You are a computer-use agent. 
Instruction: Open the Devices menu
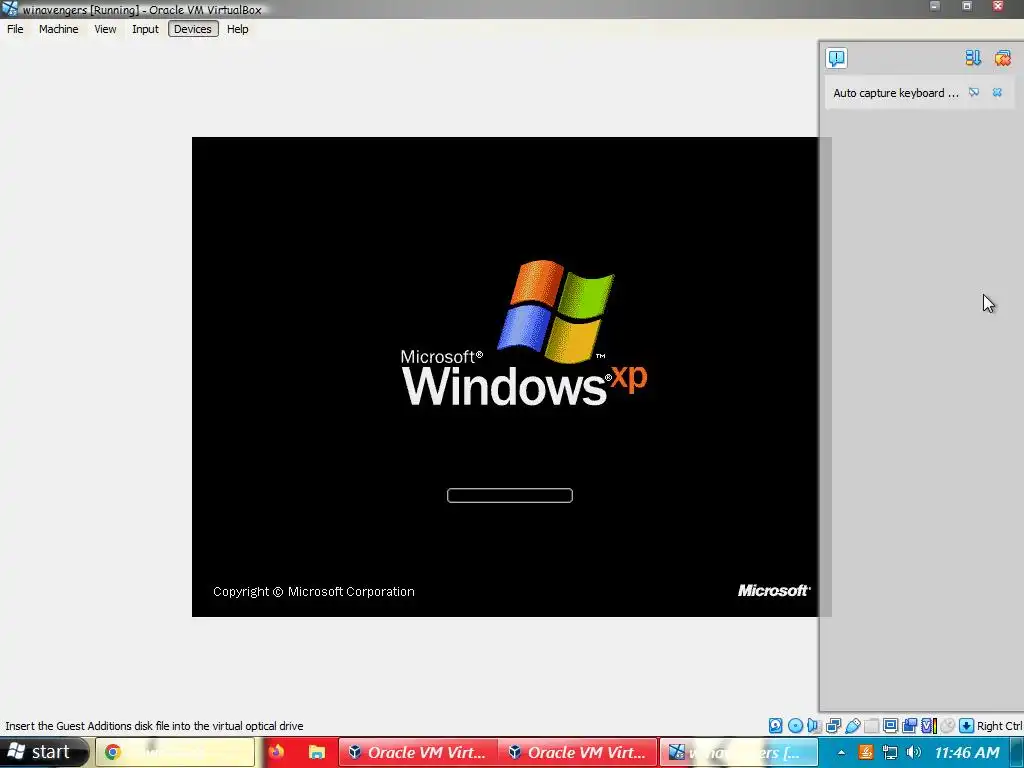click(x=193, y=29)
